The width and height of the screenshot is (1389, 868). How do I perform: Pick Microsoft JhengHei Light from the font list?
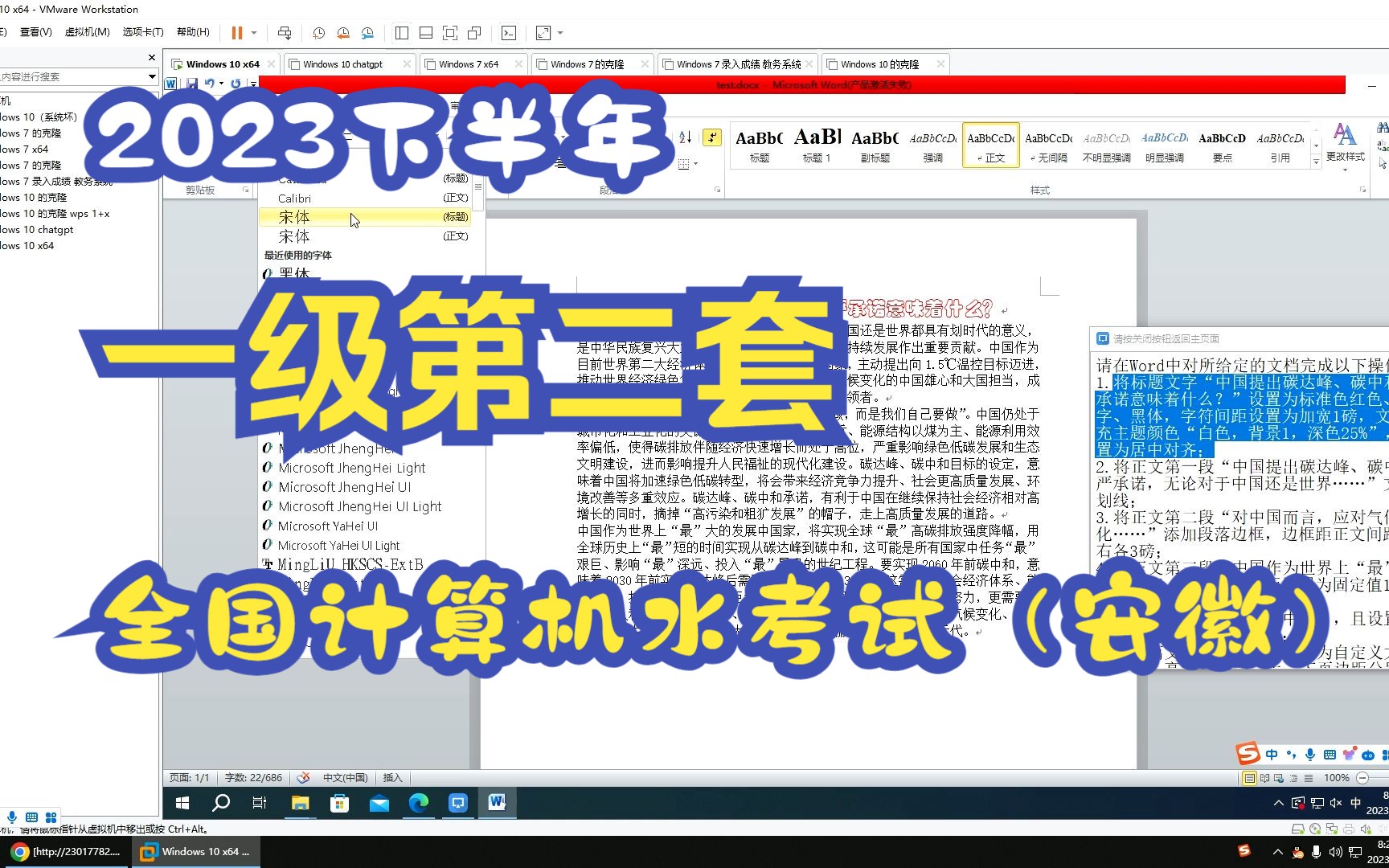coord(352,468)
